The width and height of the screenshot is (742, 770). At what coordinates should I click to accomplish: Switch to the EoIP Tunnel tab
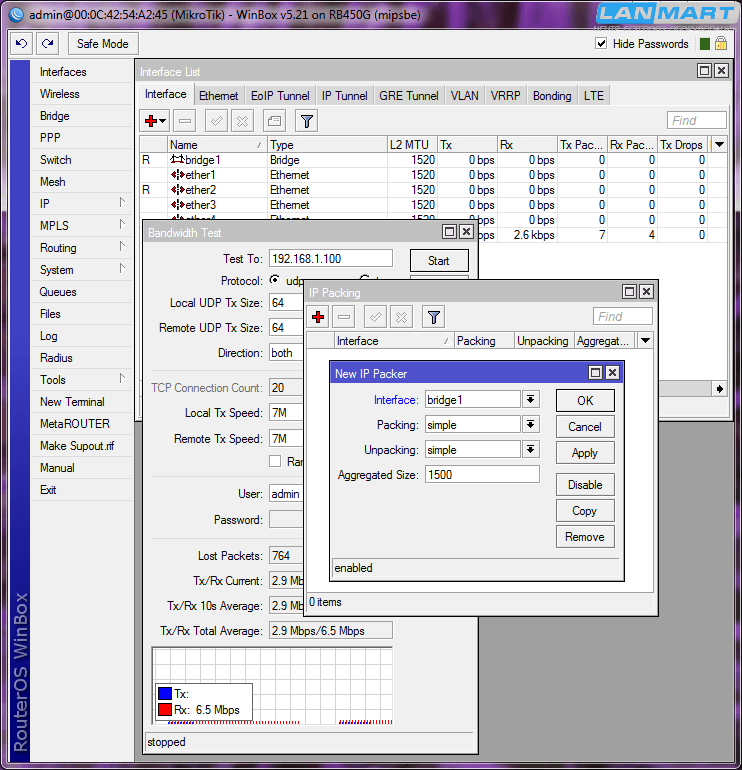280,96
